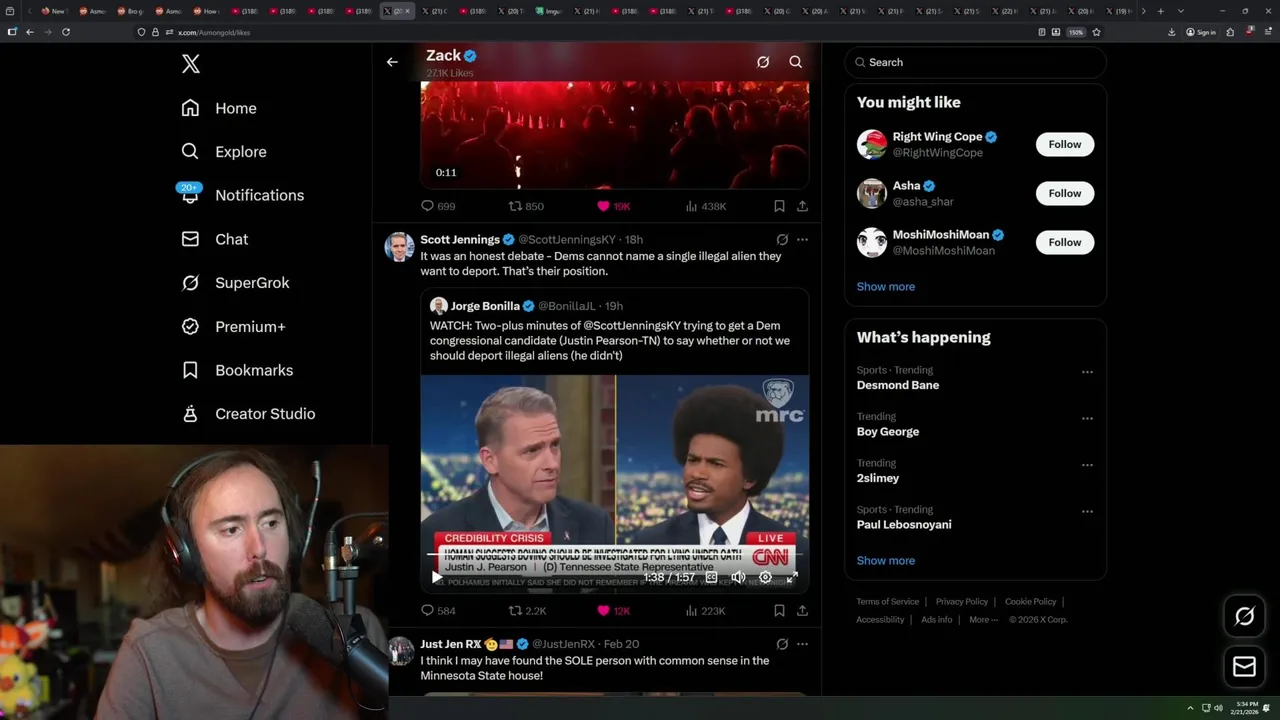The height and width of the screenshot is (720, 1280).
Task: Reply to Scott Jennings post (584)
Action: point(437,610)
